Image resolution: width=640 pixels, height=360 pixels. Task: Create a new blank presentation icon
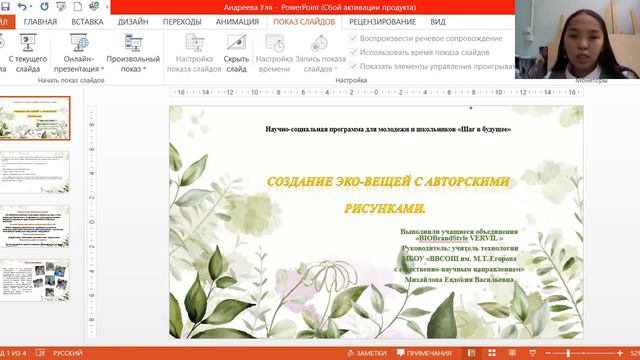[78, 7]
